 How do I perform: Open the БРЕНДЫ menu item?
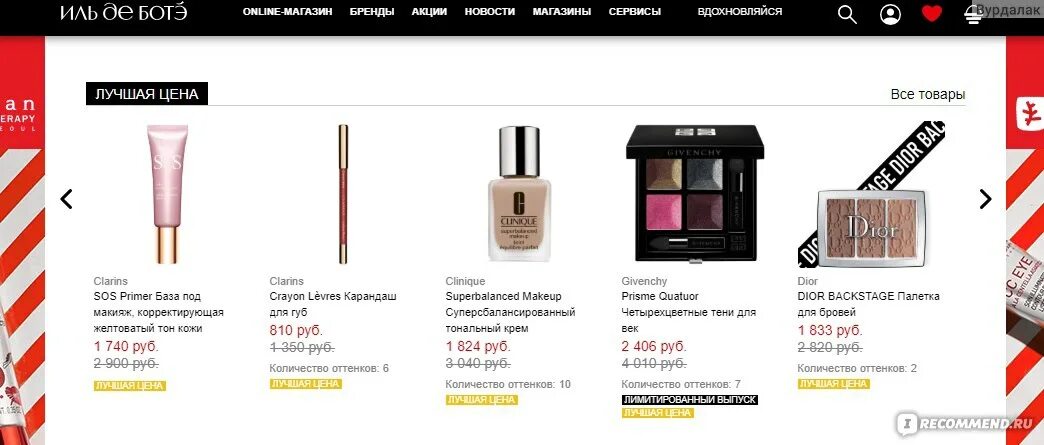point(372,11)
